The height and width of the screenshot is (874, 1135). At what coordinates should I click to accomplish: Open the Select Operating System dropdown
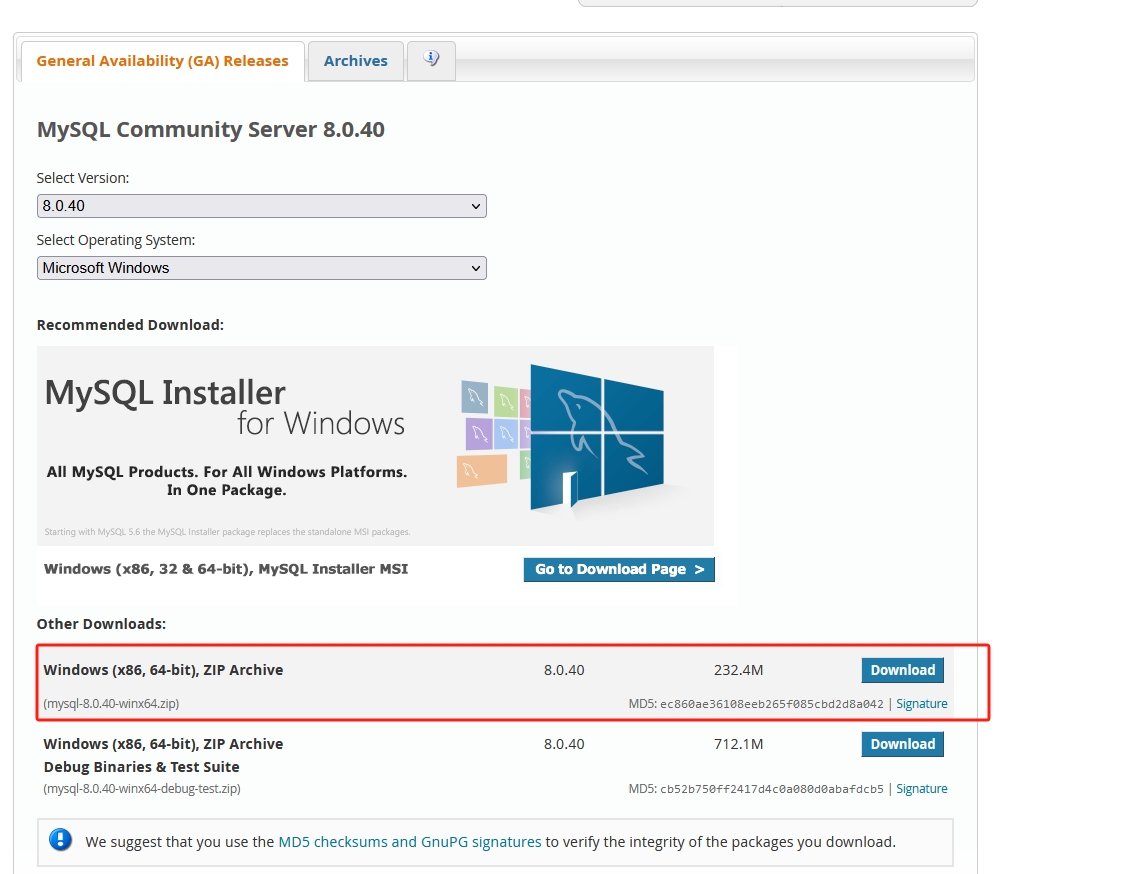pyautogui.click(x=261, y=268)
